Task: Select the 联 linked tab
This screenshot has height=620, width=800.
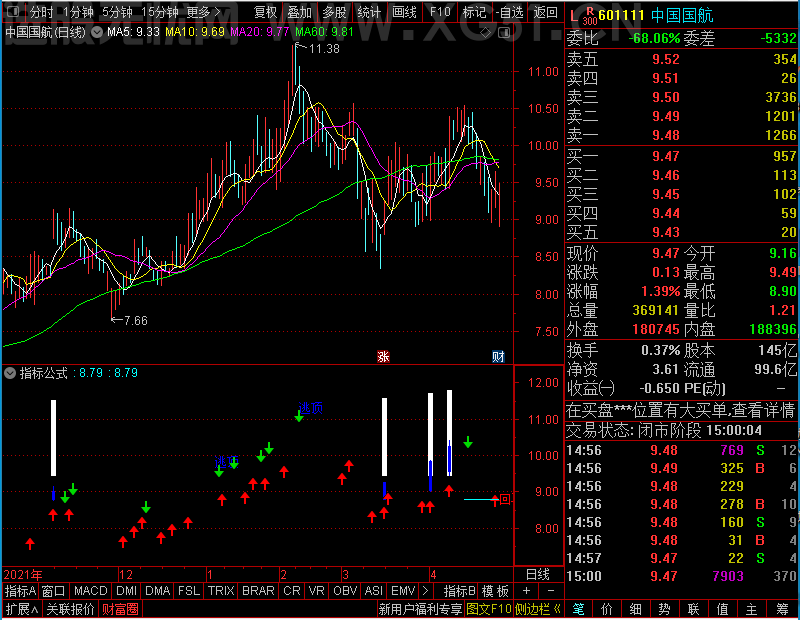Action: click(x=693, y=609)
